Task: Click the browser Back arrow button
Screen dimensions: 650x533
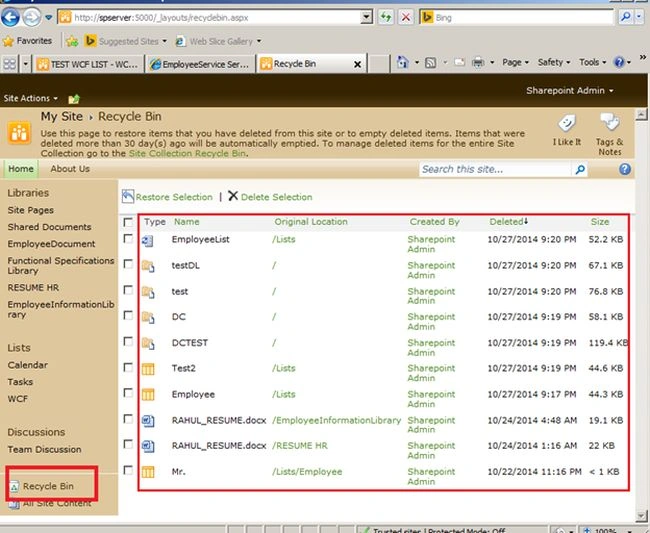Action: tap(10, 17)
